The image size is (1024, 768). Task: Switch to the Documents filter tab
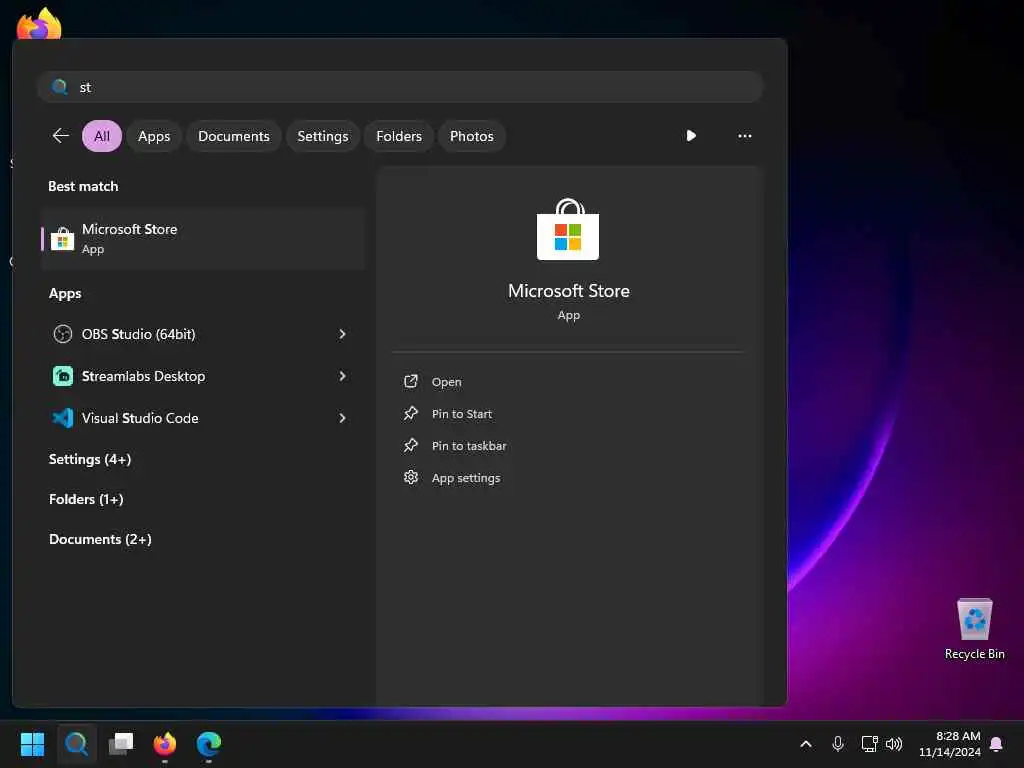pos(234,136)
